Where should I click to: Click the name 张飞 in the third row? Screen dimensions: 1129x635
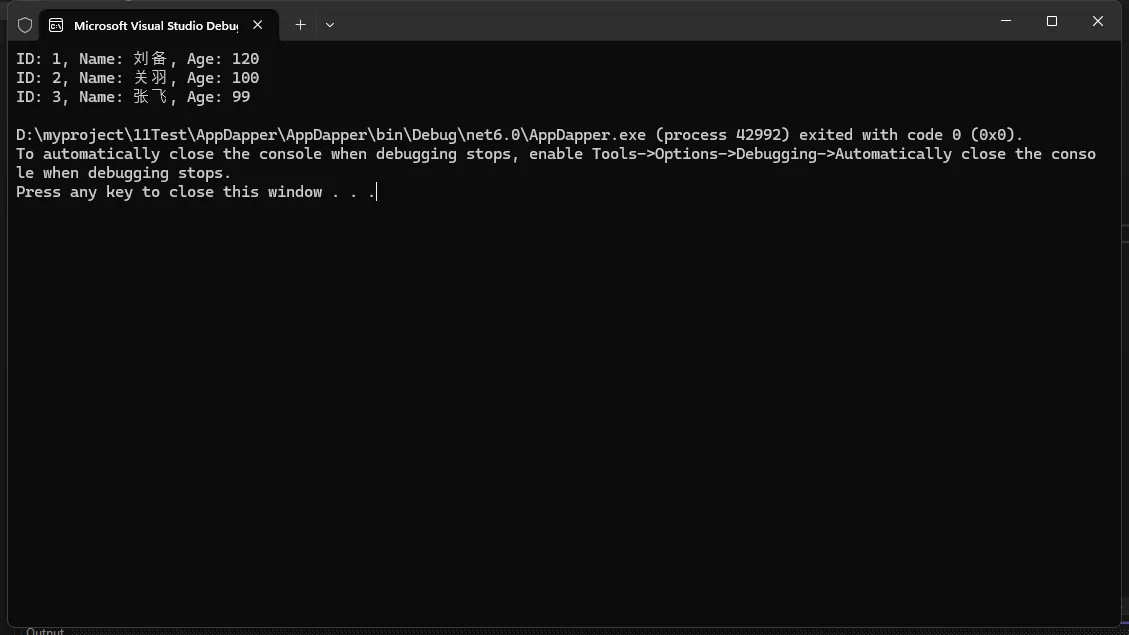pos(151,97)
